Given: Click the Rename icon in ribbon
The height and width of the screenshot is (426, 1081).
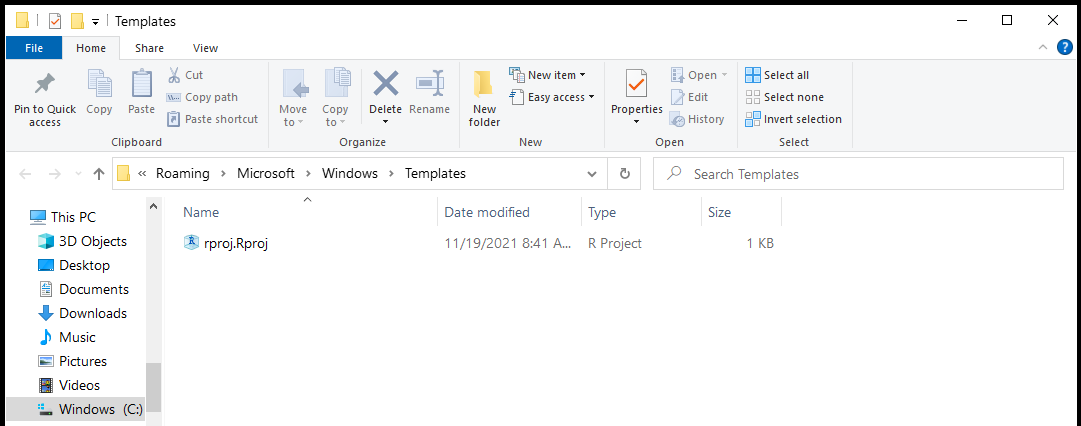Looking at the screenshot, I should click(429, 84).
